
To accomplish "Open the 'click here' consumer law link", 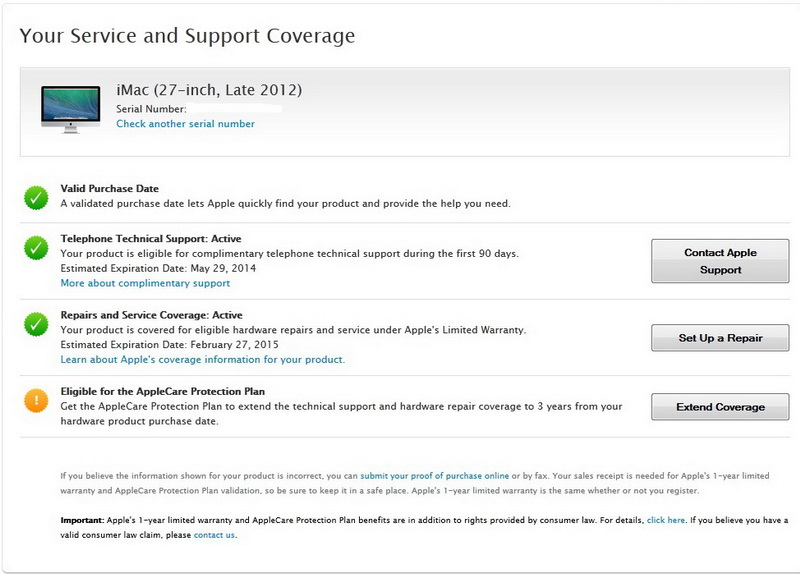I will pos(666,521).
